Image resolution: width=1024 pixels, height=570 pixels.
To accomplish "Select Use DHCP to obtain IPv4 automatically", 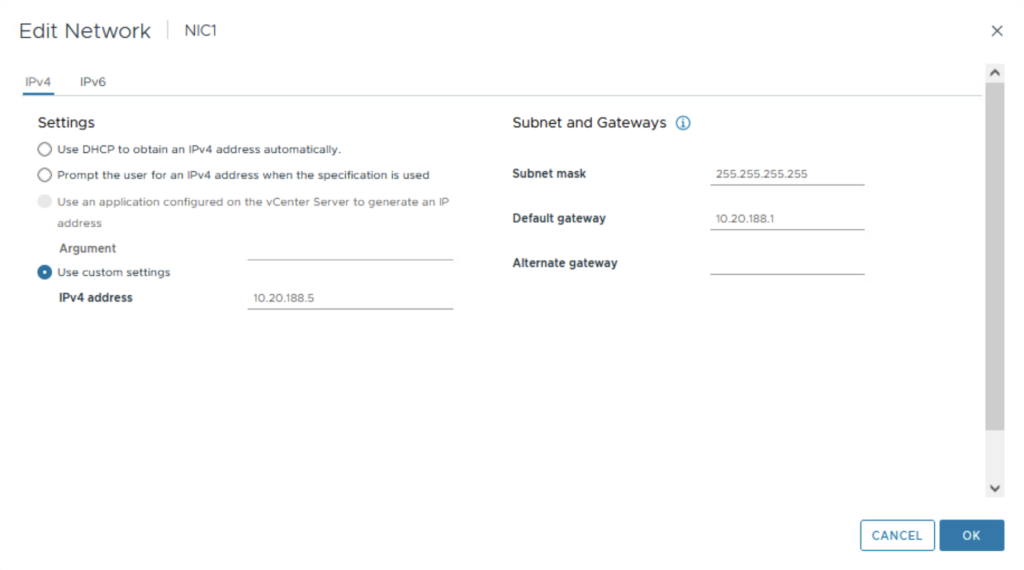I will tap(44, 149).
